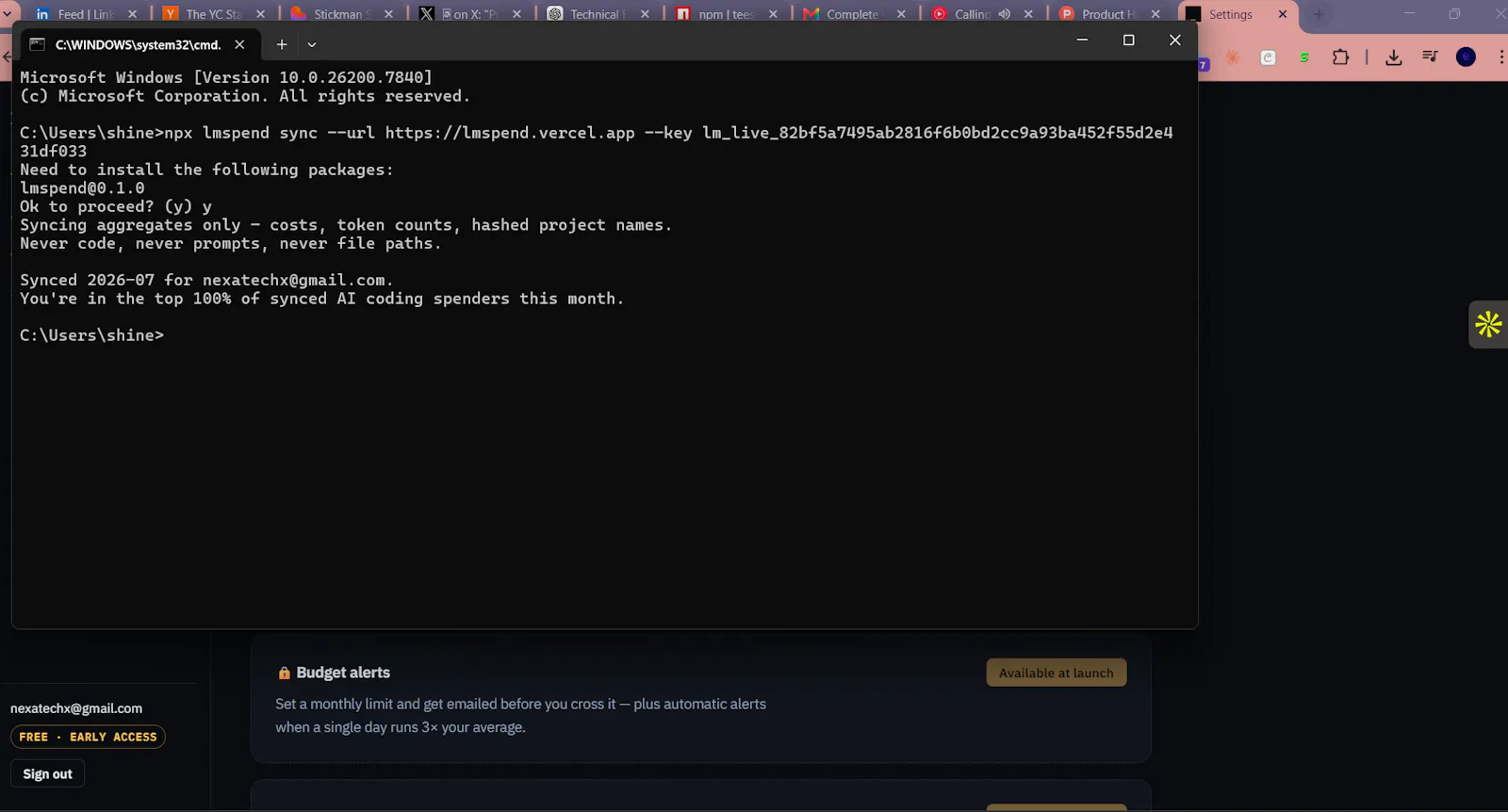Close the Settings browser tab
The image size is (1508, 812).
pos(1283,14)
